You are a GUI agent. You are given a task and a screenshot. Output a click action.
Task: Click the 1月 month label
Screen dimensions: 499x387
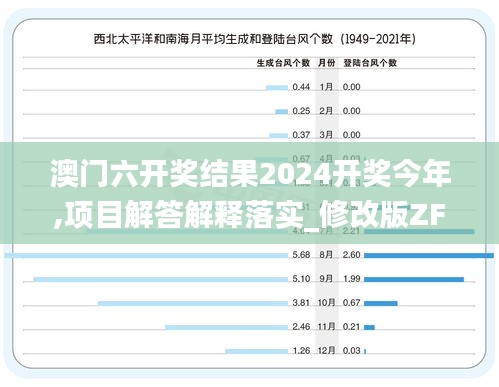pyautogui.click(x=326, y=87)
